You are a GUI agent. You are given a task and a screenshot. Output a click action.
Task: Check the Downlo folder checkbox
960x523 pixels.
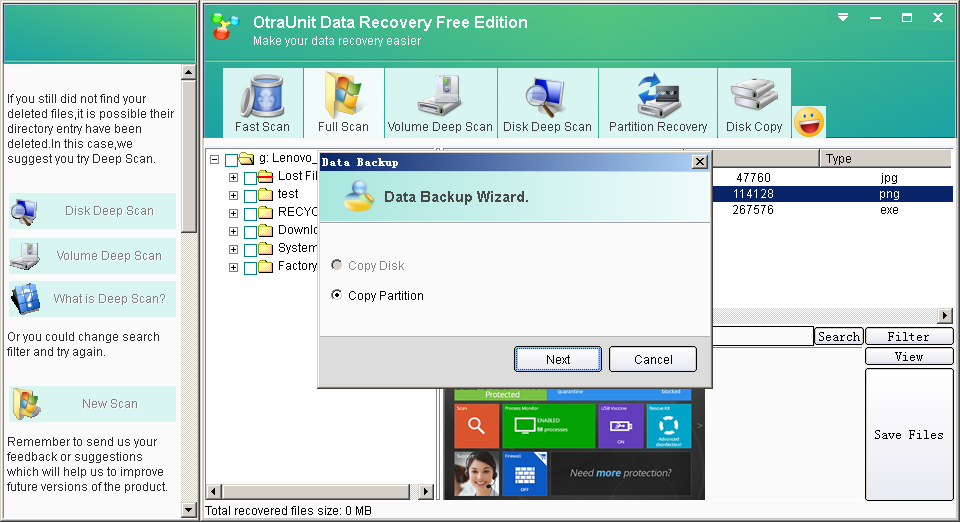click(x=250, y=232)
